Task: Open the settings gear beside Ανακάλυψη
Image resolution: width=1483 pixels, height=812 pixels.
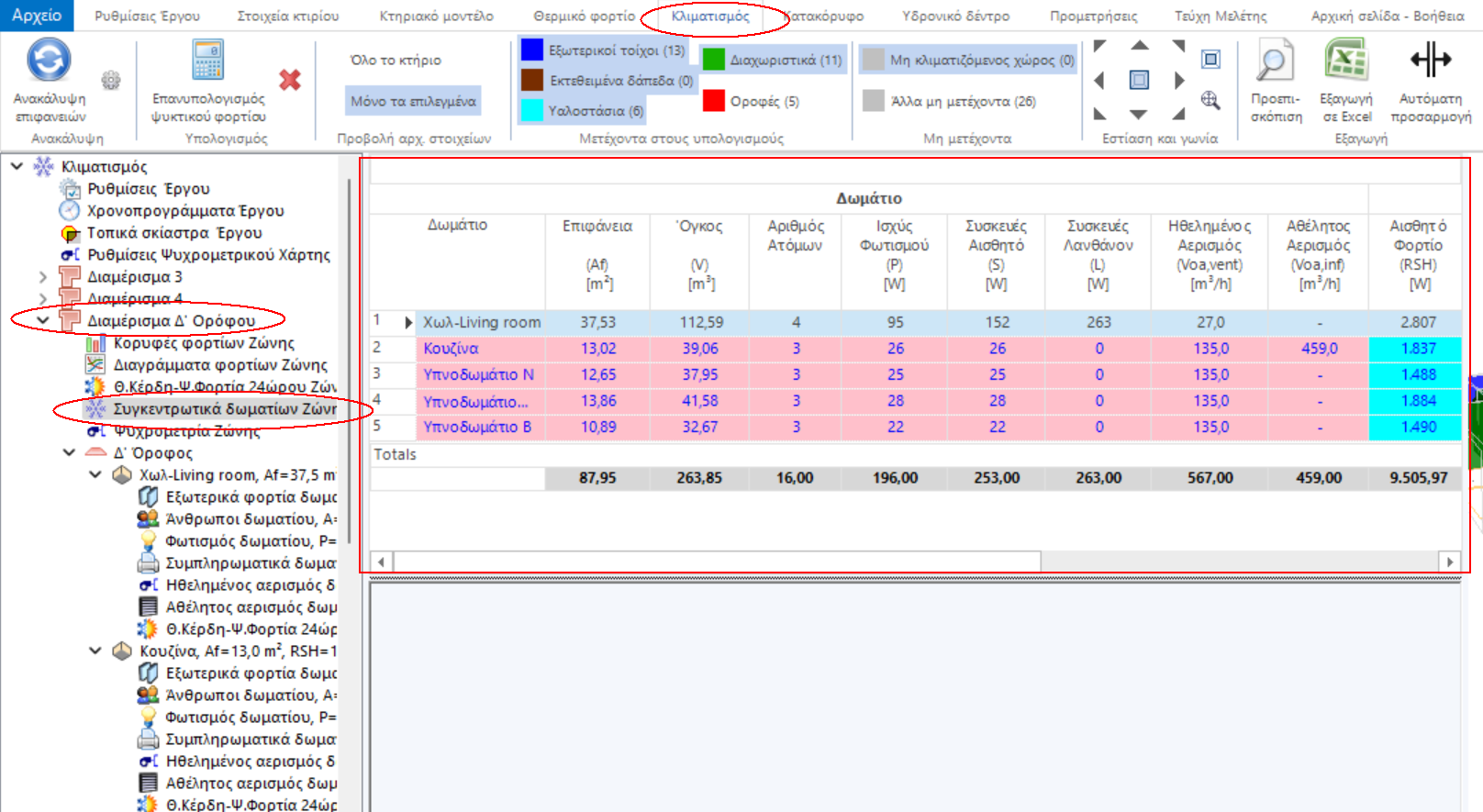Action: [x=111, y=81]
